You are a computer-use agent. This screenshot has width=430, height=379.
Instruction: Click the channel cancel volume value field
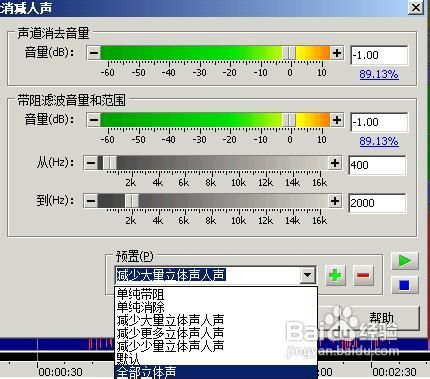(x=379, y=55)
